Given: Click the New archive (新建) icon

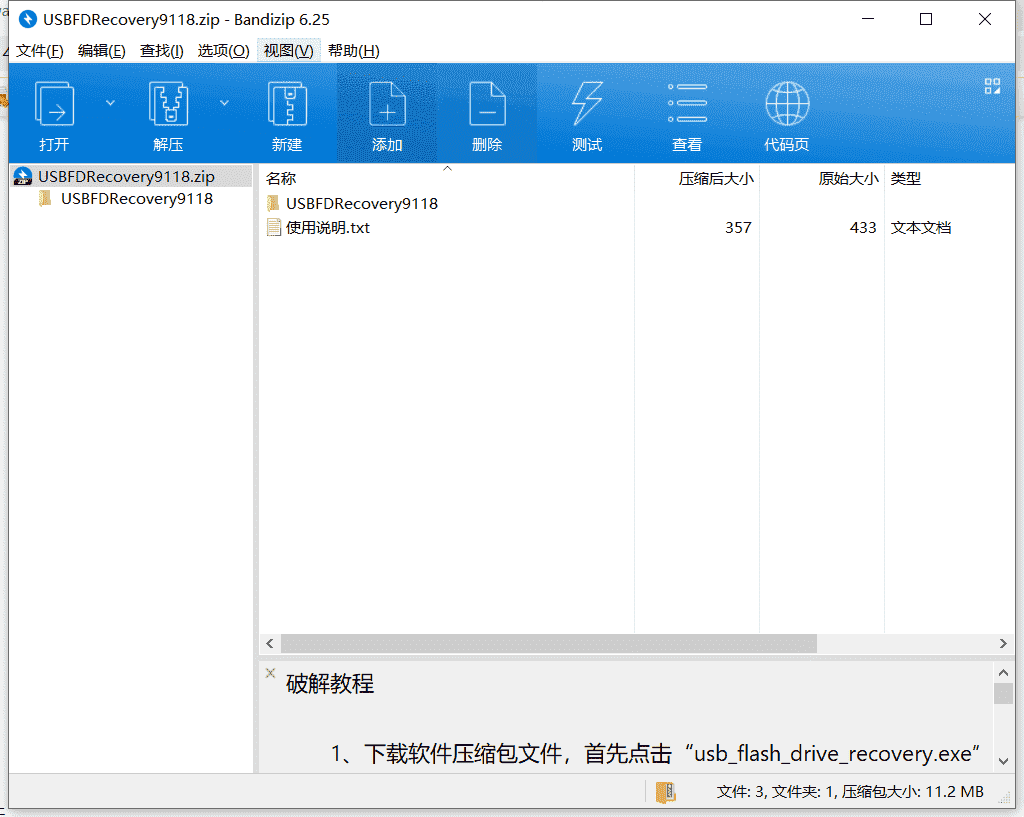Looking at the screenshot, I should tap(287, 104).
